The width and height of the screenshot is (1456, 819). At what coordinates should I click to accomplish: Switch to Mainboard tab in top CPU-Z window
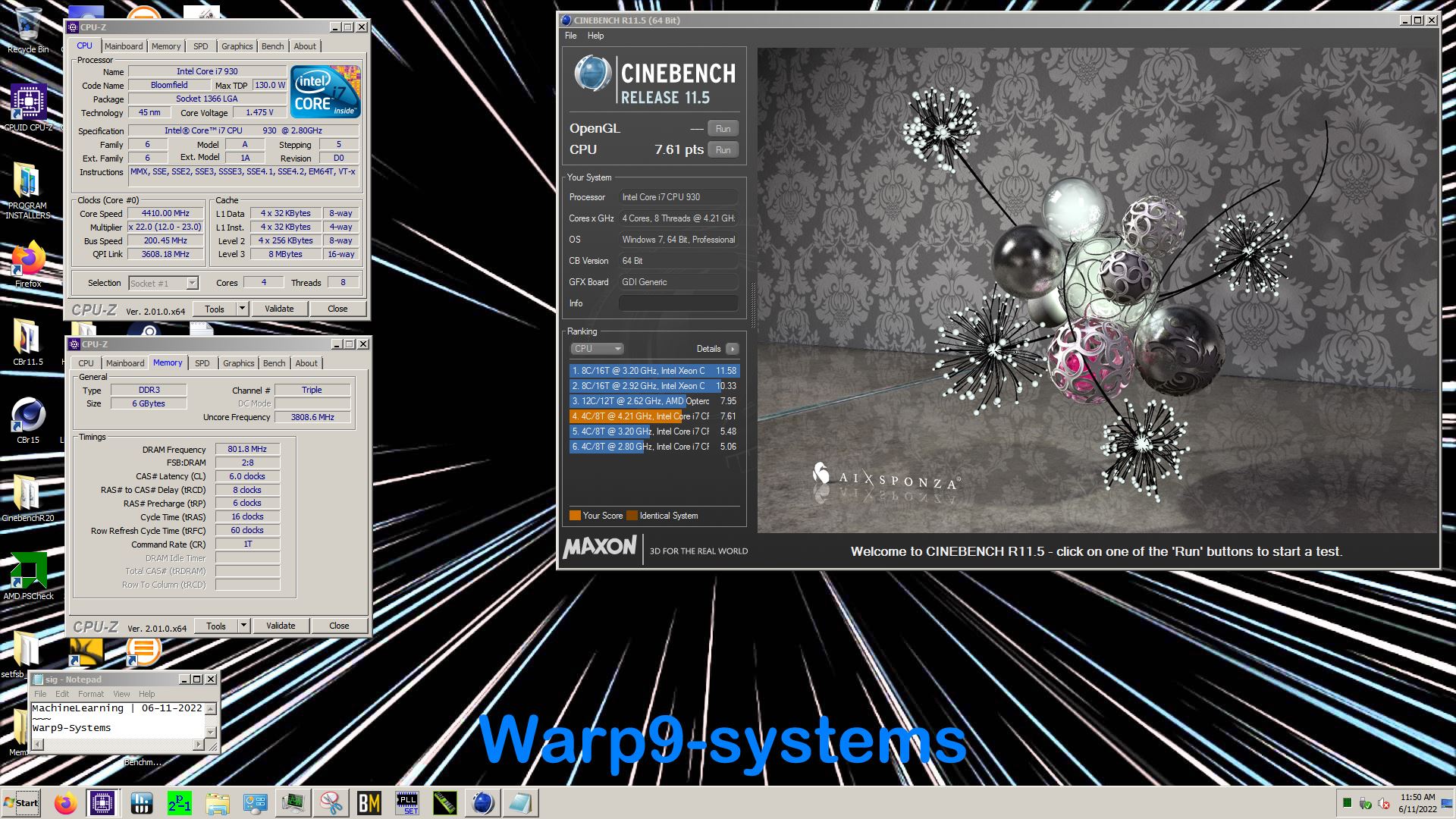(124, 46)
